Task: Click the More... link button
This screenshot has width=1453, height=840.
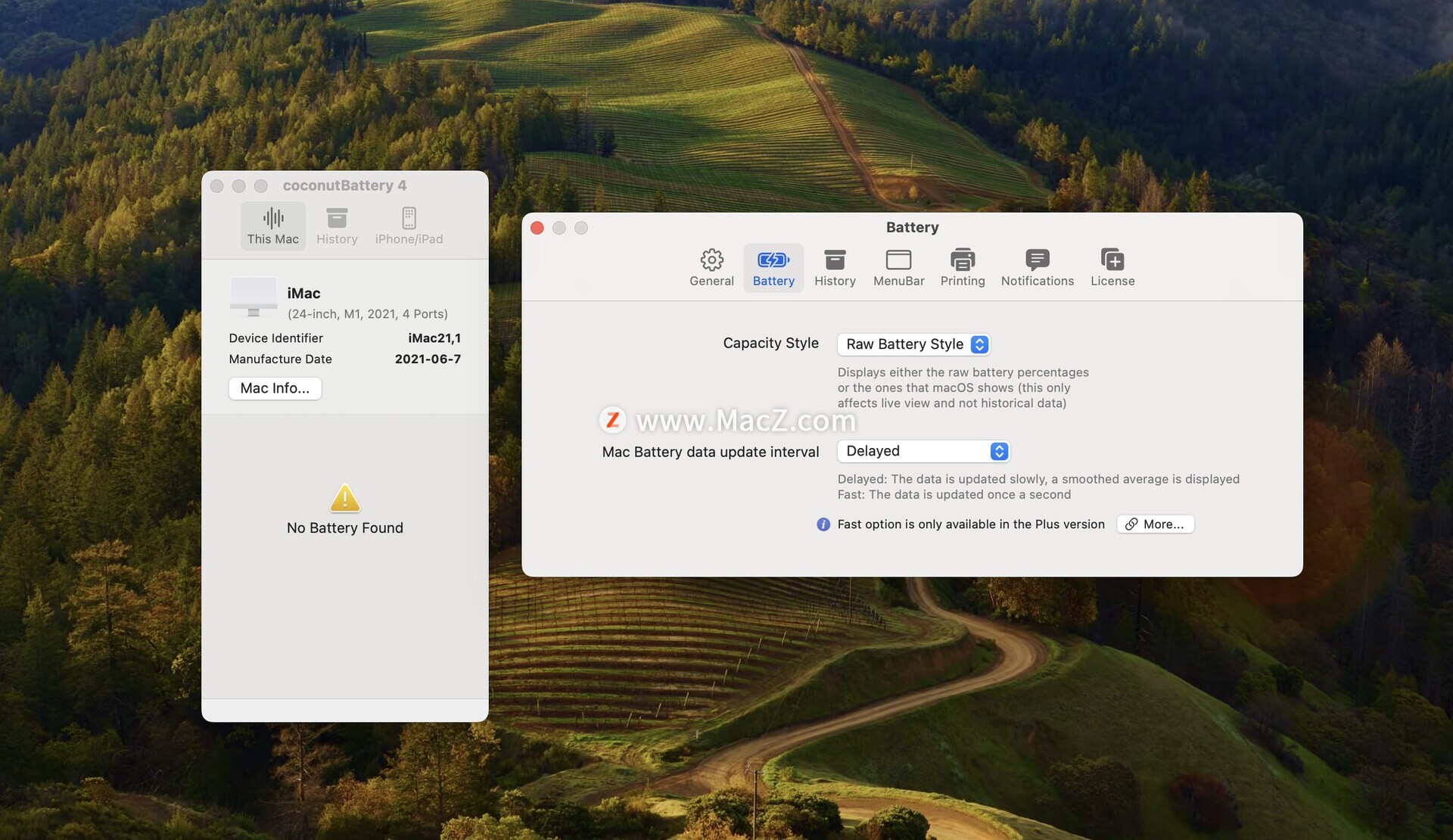Action: click(x=1156, y=524)
